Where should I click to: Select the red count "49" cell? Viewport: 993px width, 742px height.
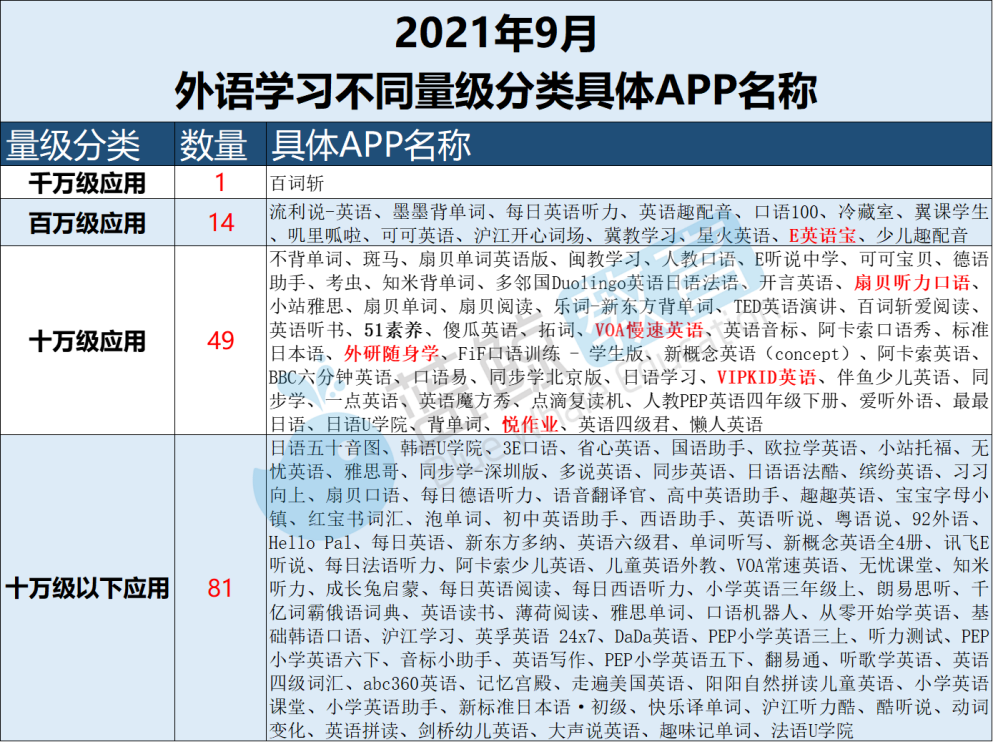pyautogui.click(x=220, y=341)
